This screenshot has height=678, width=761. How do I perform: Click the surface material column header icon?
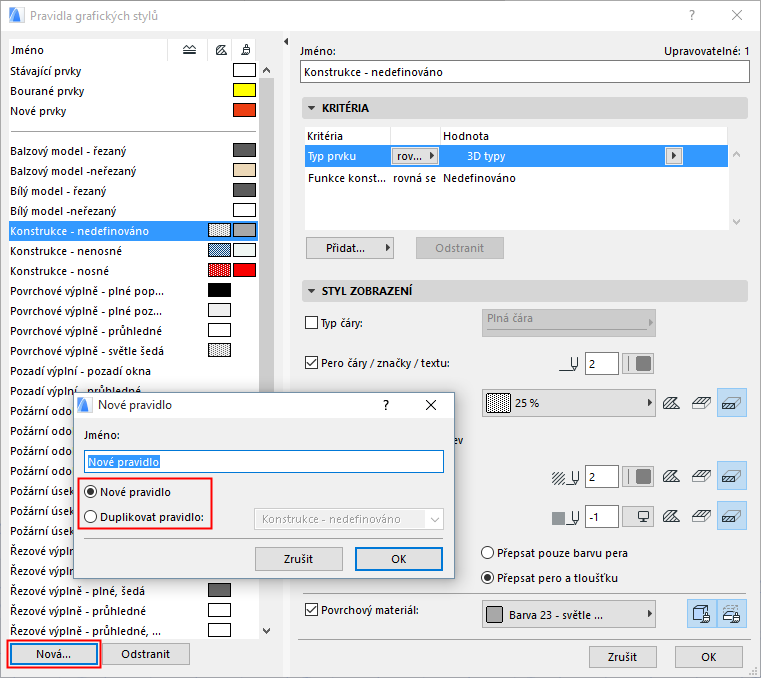coord(246,50)
